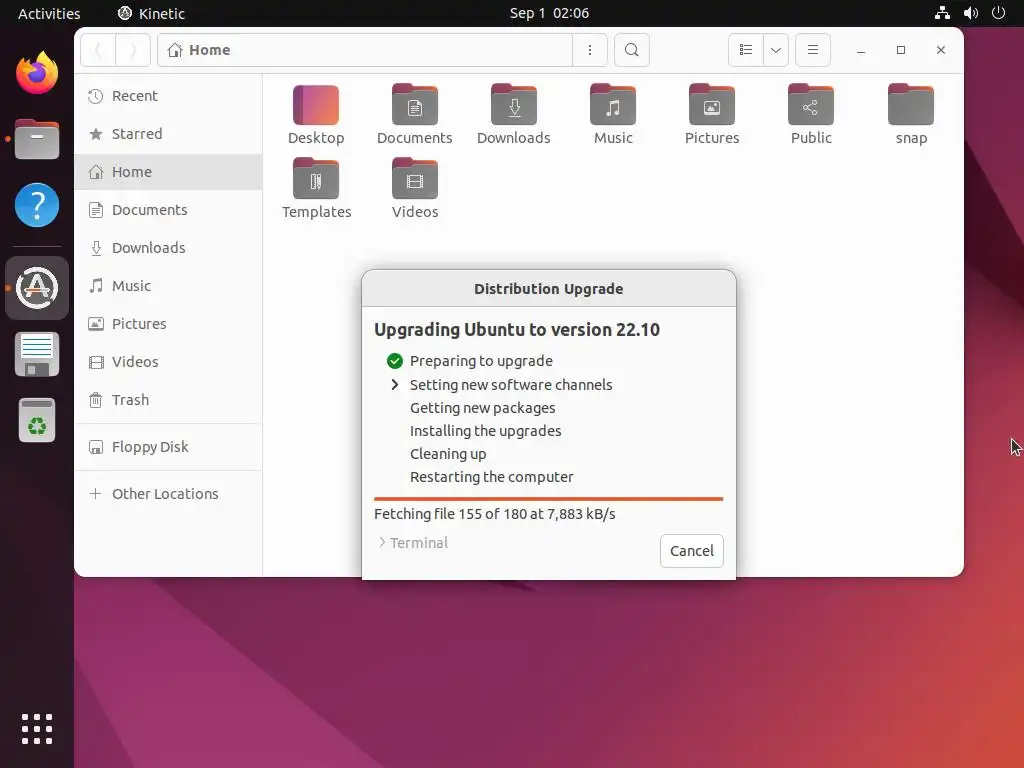This screenshot has height=768, width=1024.
Task: Show Applications grid
Action: point(37,729)
